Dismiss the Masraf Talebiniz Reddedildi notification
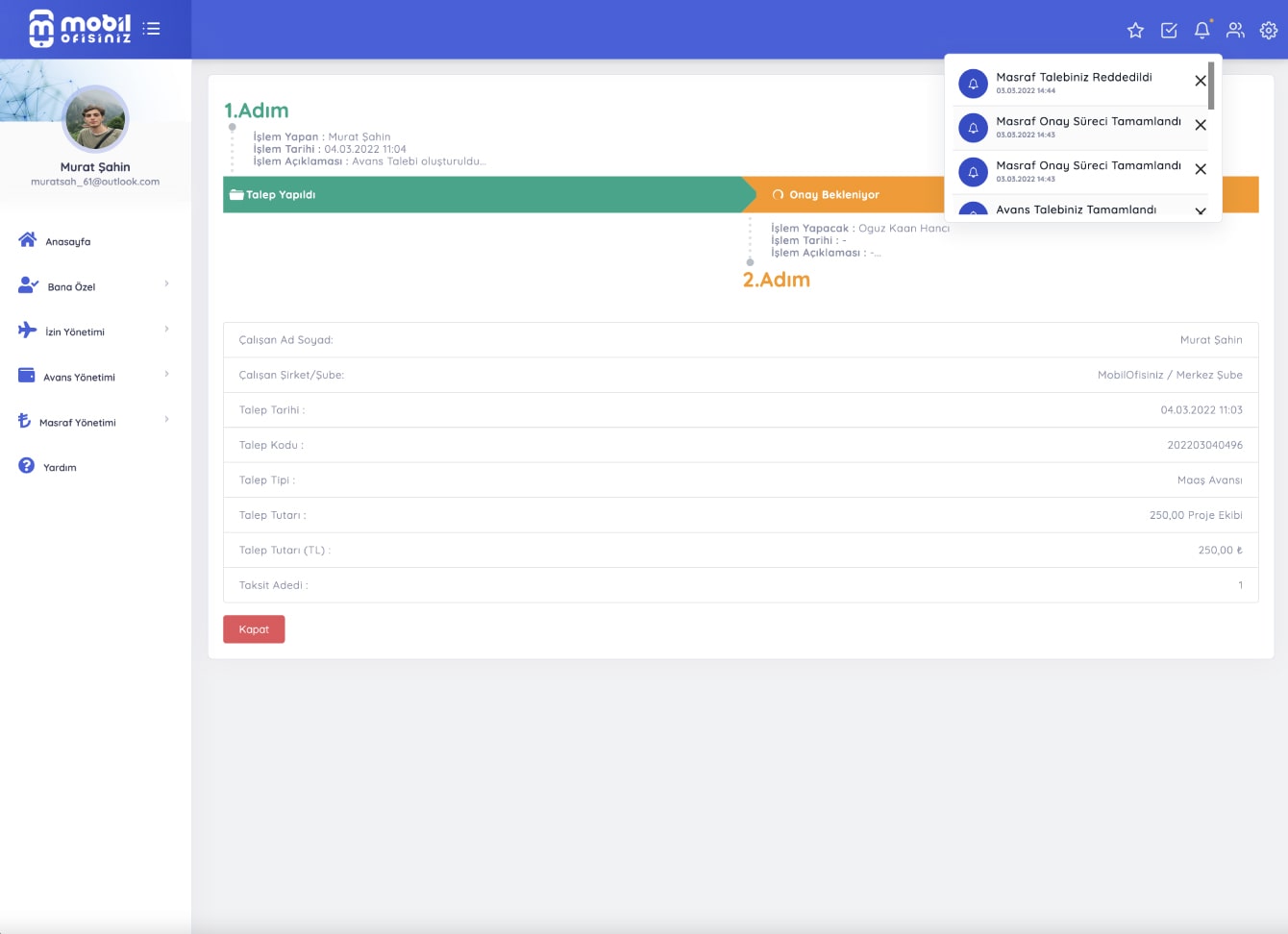 click(x=1201, y=81)
